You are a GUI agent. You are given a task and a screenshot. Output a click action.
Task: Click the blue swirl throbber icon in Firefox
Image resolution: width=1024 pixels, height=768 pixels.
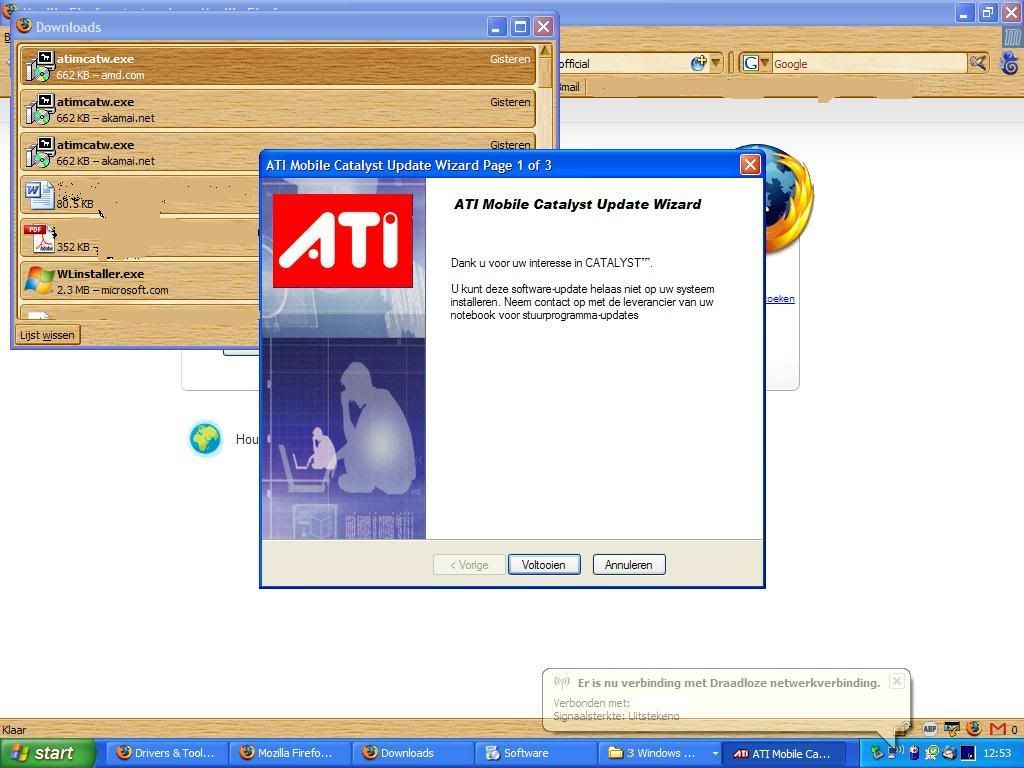pyautogui.click(x=1009, y=63)
